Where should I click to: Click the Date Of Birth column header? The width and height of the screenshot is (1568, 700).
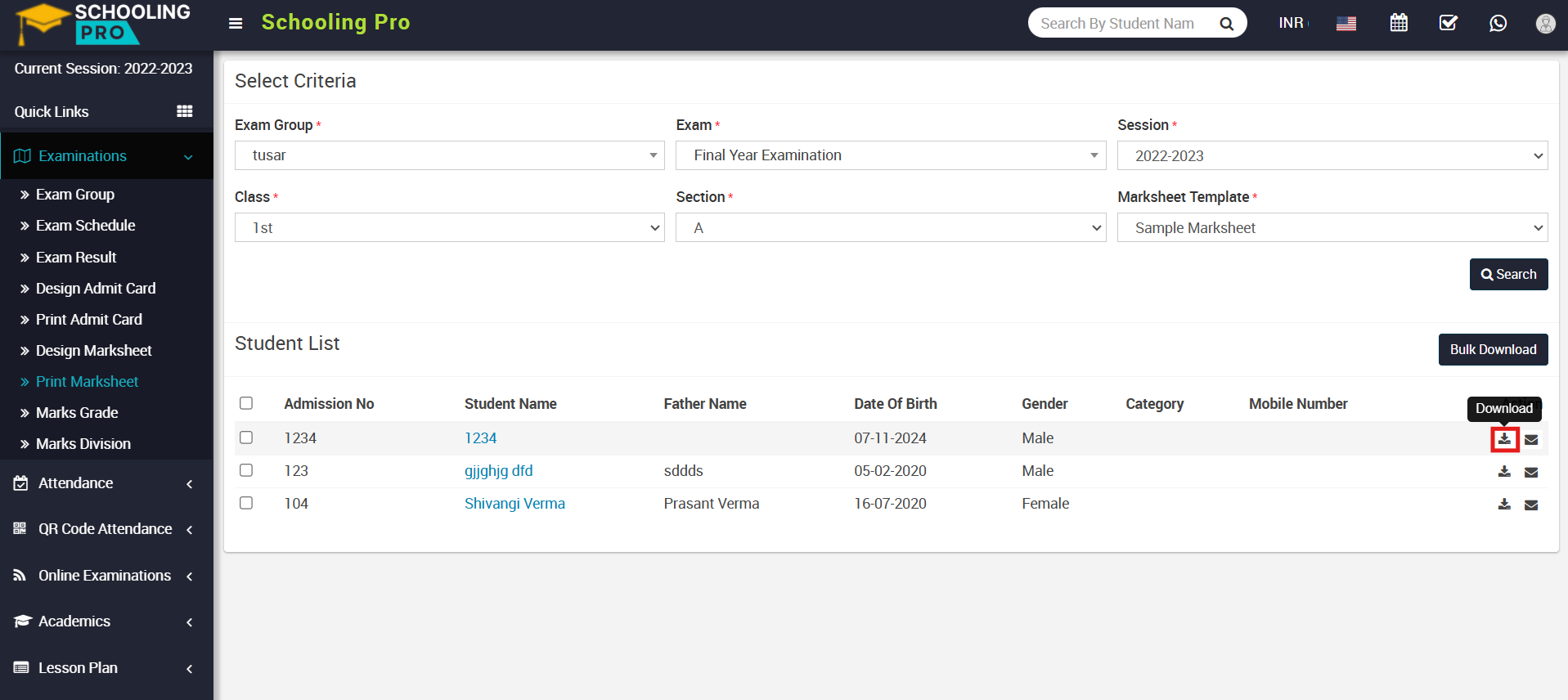pos(896,404)
